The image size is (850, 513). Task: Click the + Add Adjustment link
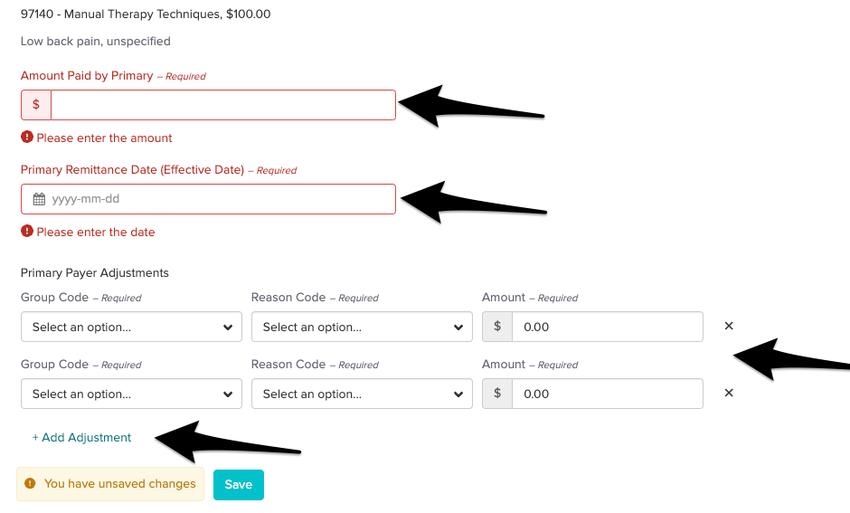click(x=81, y=438)
